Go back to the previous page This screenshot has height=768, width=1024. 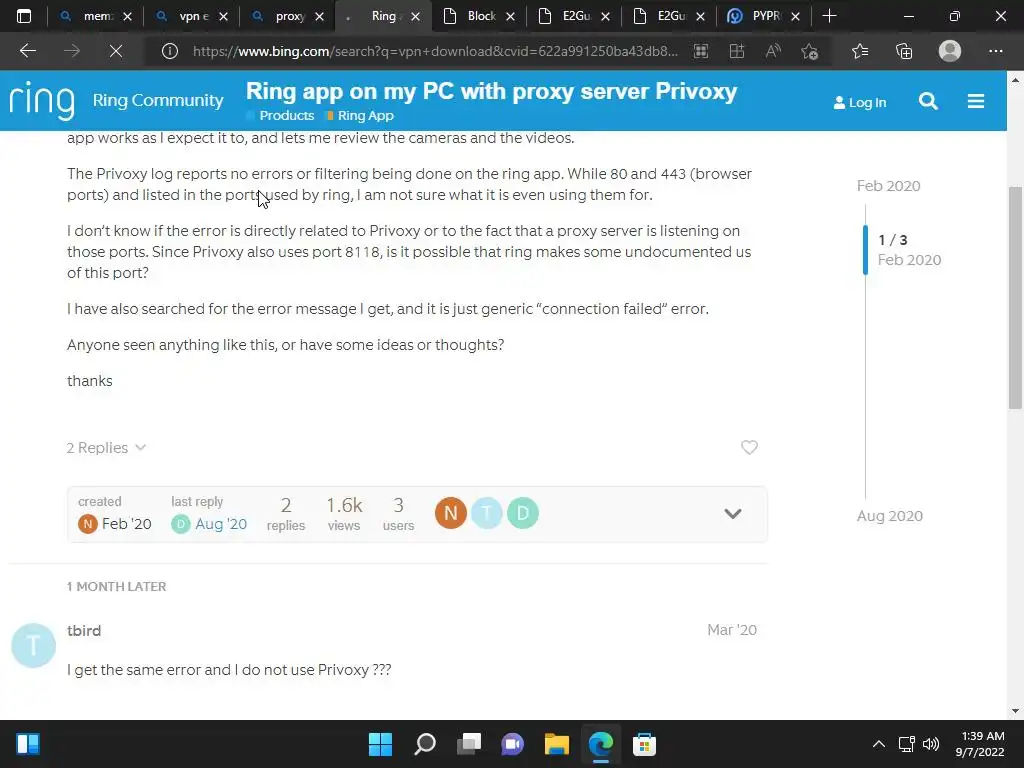coord(27,51)
